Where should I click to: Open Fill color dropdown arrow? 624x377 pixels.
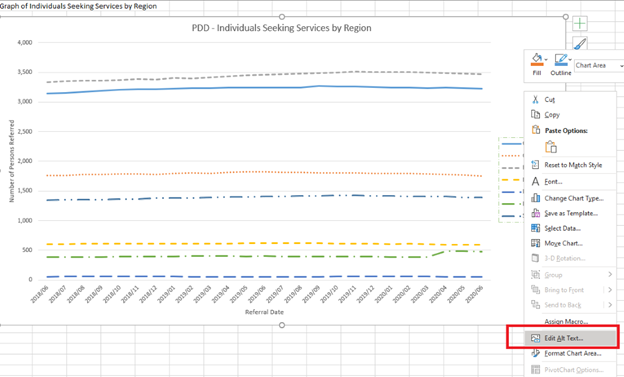click(546, 60)
